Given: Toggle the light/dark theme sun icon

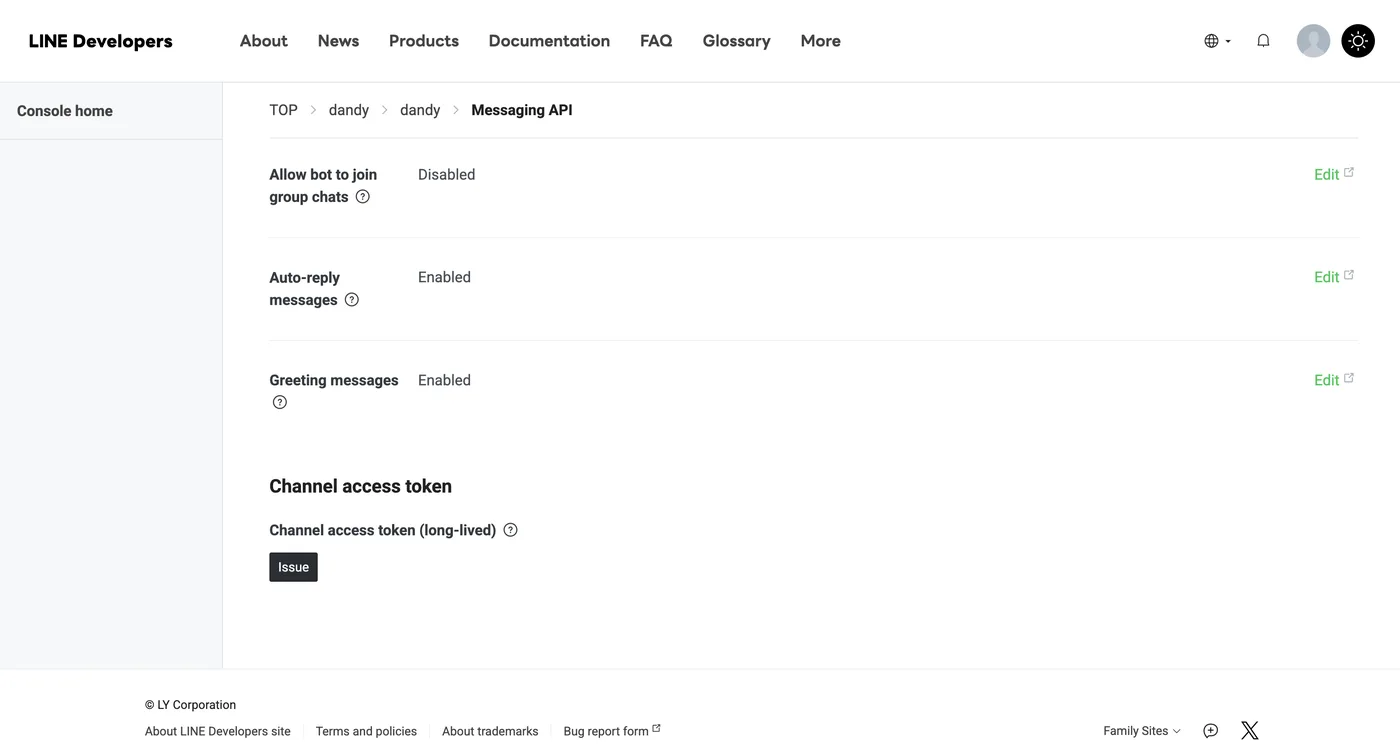Looking at the screenshot, I should [x=1358, y=41].
